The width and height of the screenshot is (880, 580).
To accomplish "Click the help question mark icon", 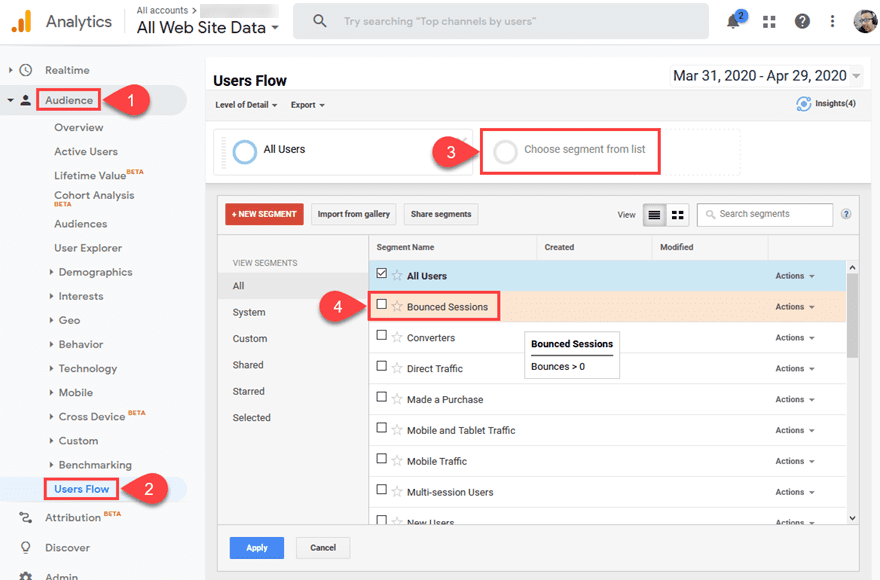I will point(802,20).
